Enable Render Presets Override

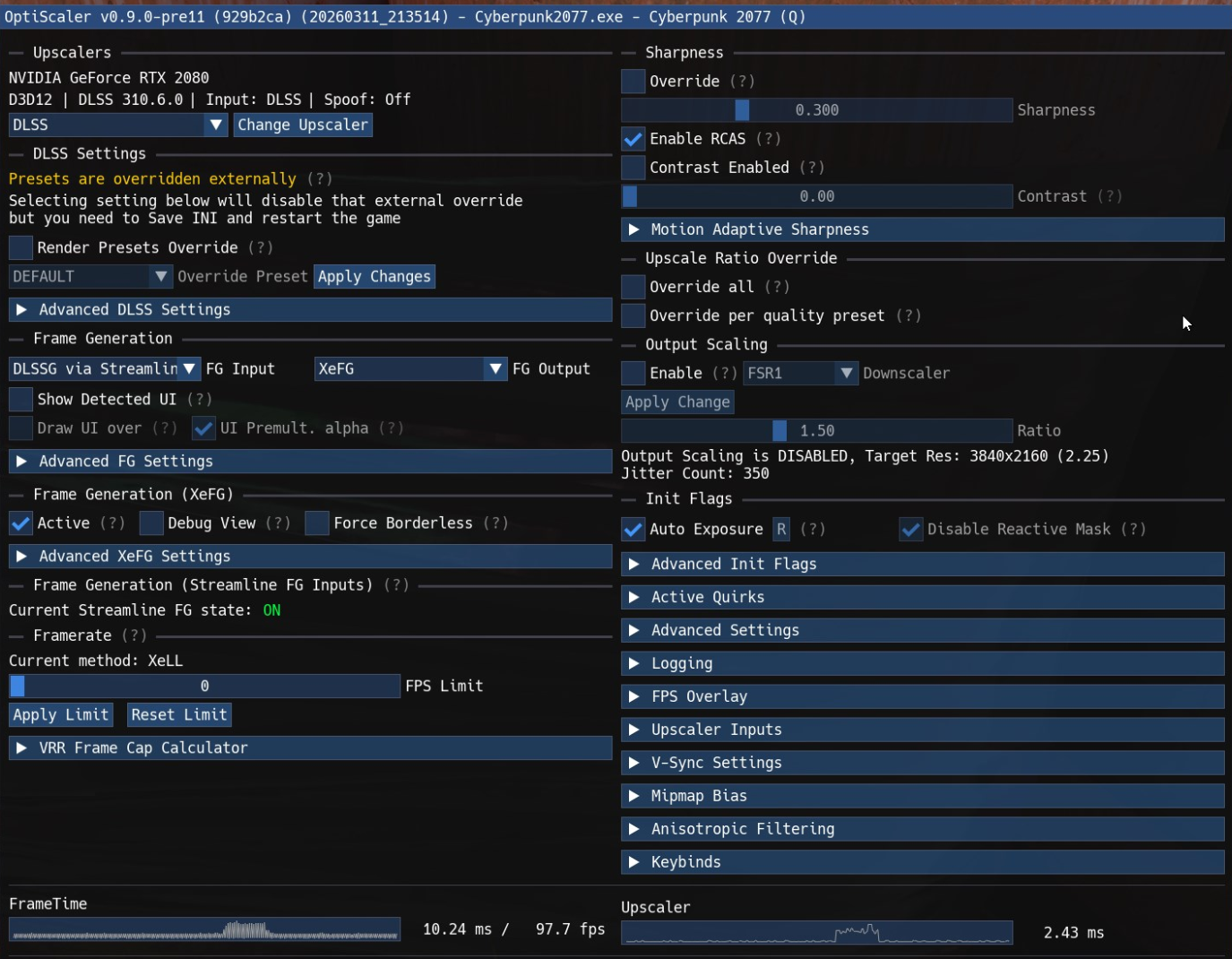coord(21,248)
